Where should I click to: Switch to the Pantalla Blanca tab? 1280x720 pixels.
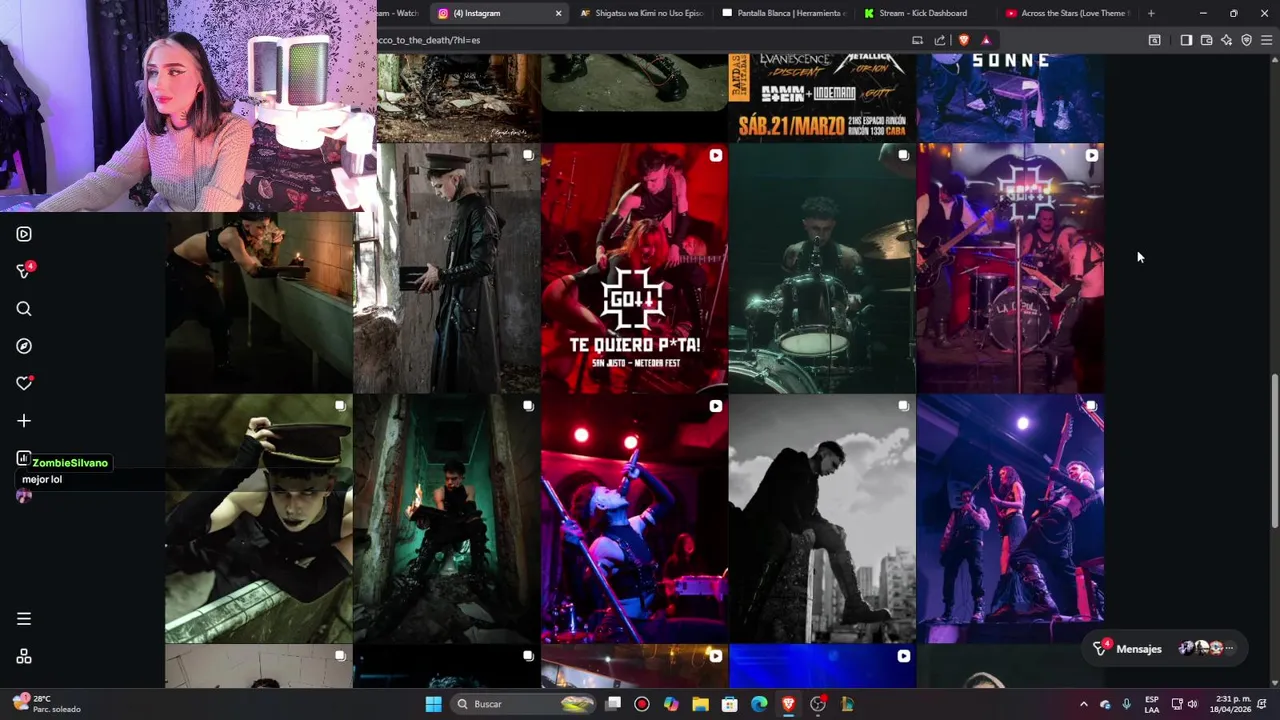coord(784,13)
